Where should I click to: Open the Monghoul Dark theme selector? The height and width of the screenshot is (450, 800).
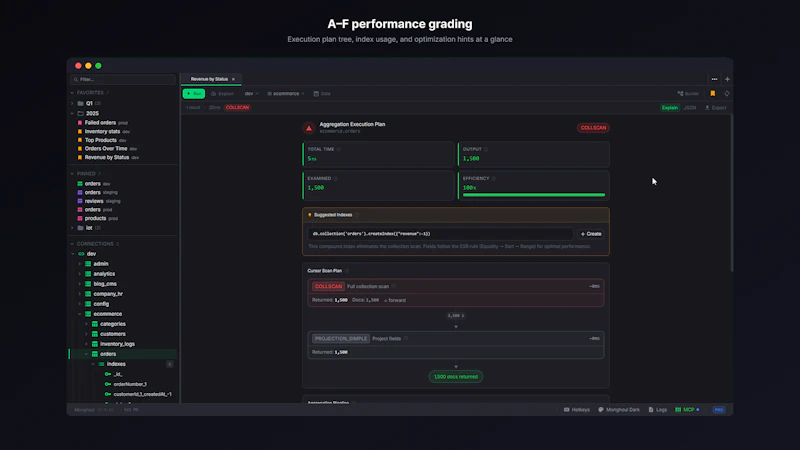(x=619, y=410)
